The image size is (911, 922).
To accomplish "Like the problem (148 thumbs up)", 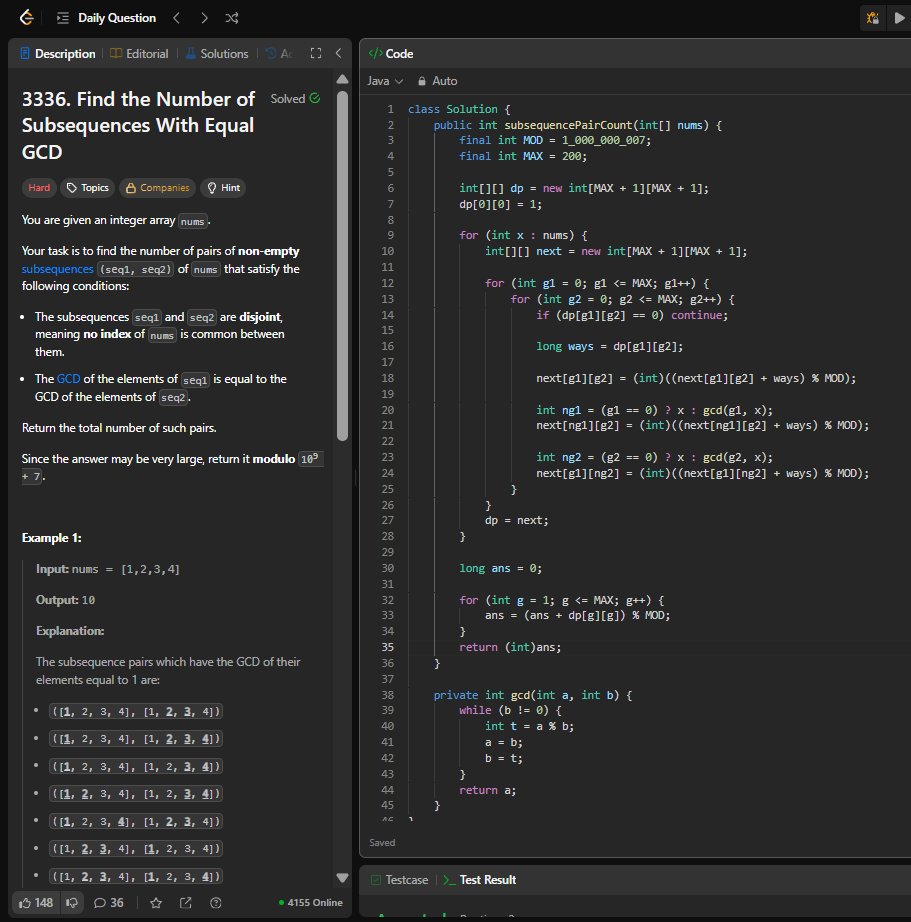I will (36, 903).
